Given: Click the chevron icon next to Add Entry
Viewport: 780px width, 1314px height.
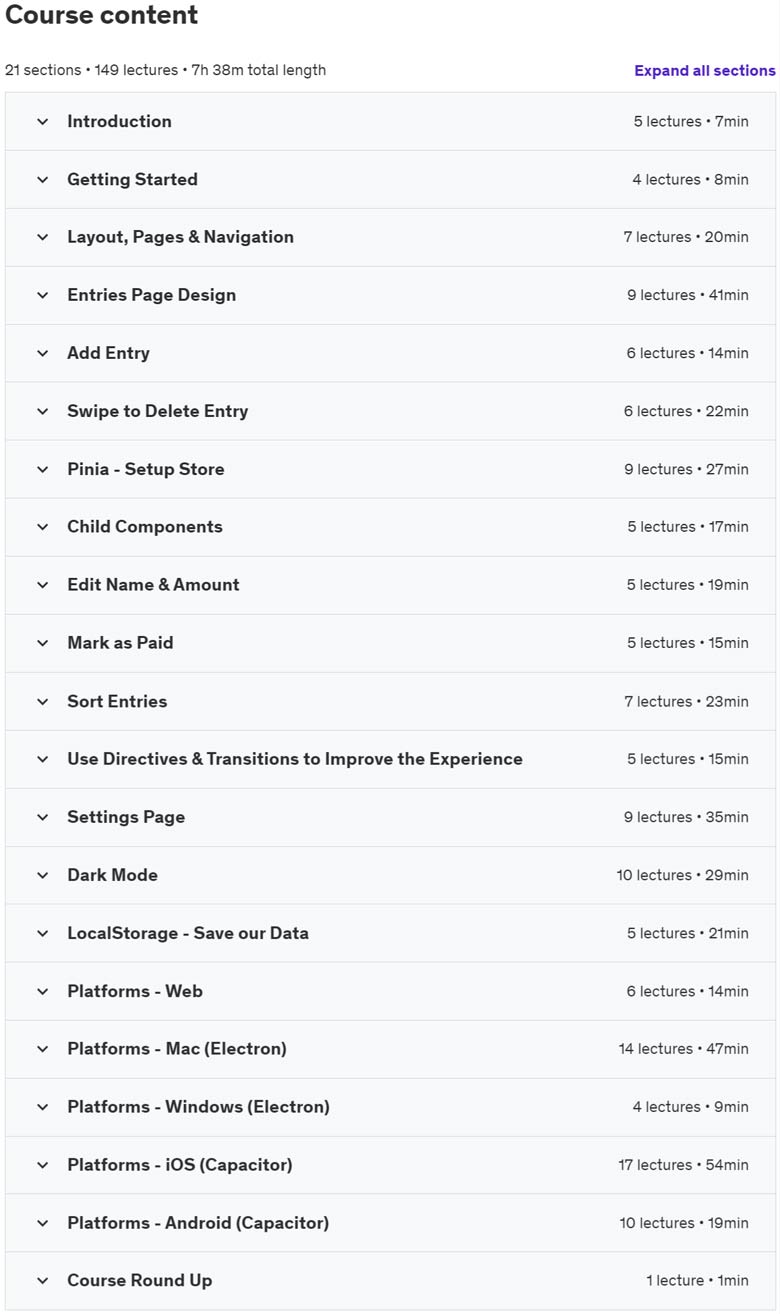Looking at the screenshot, I should pos(42,354).
